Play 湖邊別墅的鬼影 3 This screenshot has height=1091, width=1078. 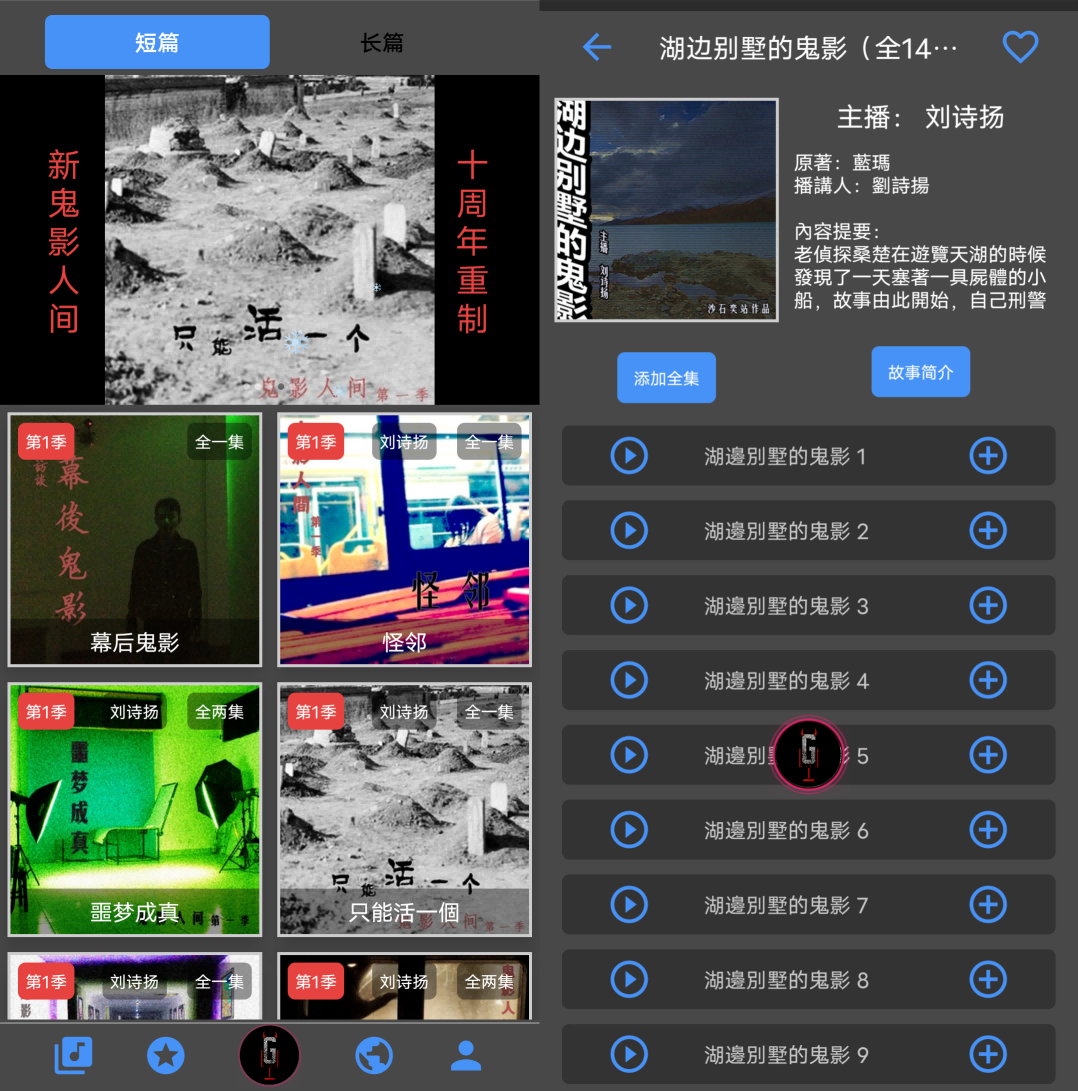coord(629,605)
